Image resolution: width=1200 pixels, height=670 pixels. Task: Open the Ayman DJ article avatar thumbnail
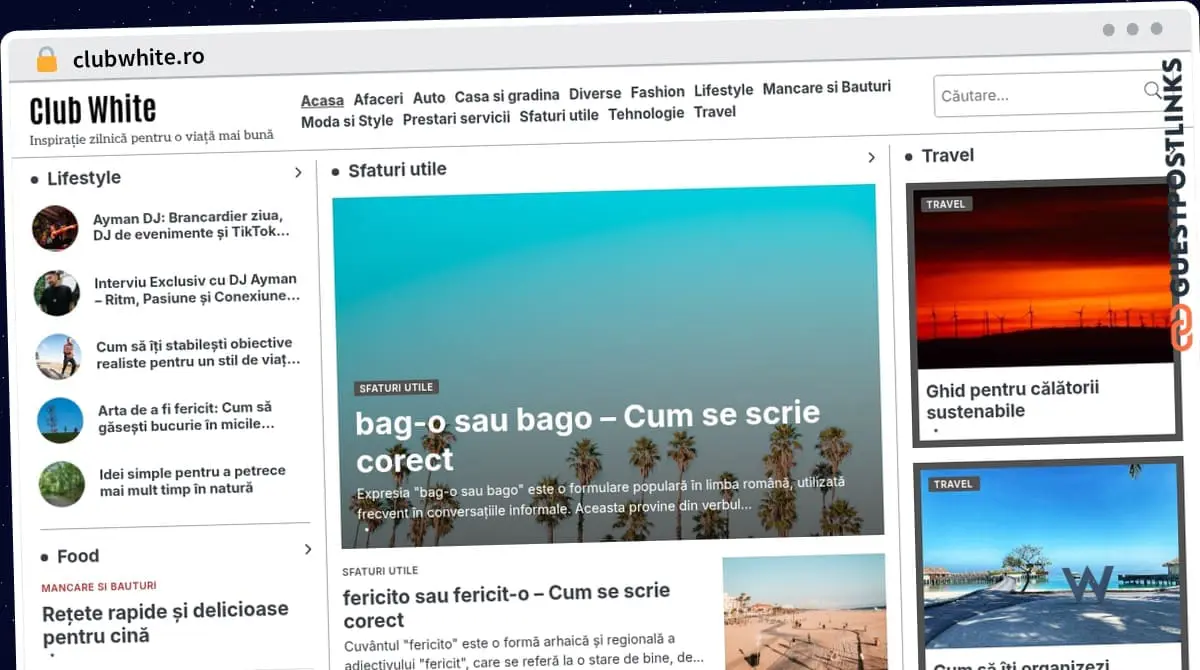point(55,228)
